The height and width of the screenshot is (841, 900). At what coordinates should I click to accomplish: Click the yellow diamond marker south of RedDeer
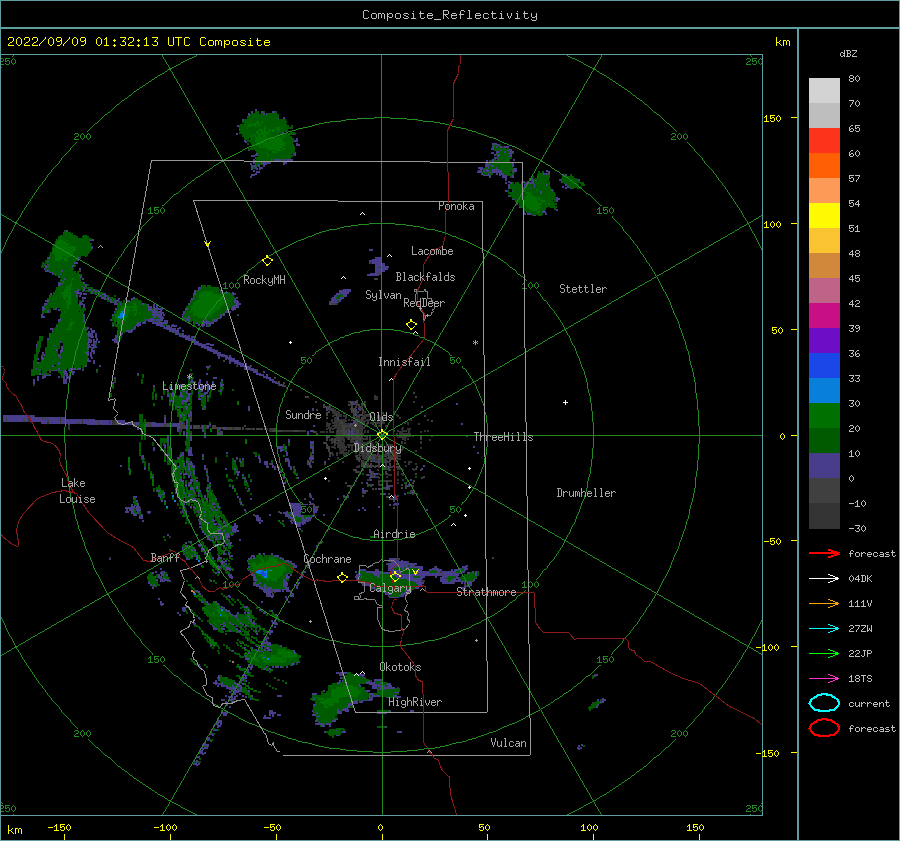tap(411, 325)
